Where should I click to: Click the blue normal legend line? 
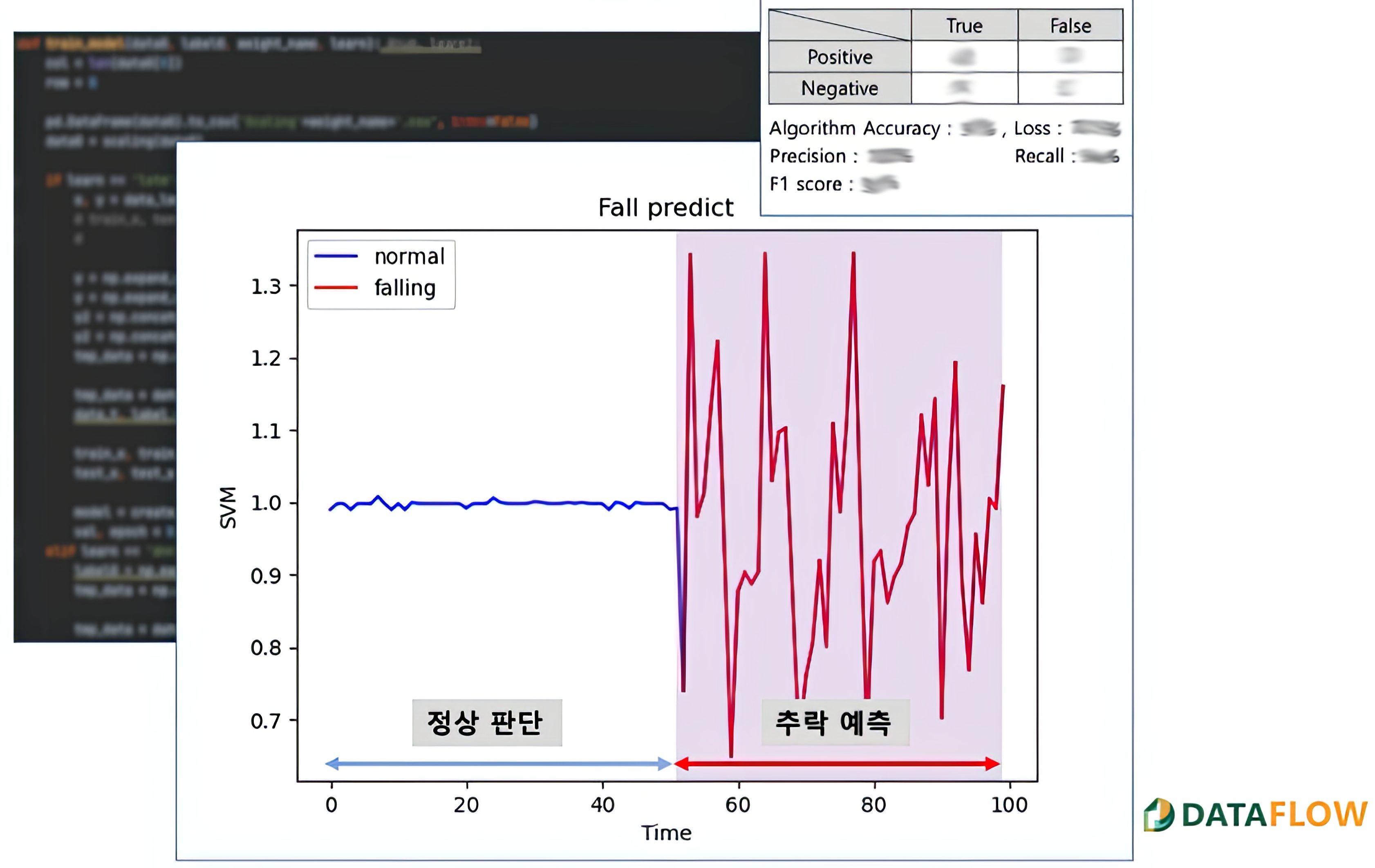336,256
